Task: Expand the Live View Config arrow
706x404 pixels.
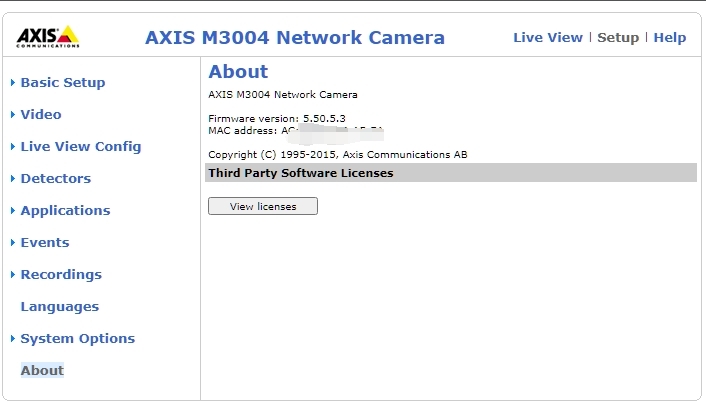Action: tap(13, 146)
